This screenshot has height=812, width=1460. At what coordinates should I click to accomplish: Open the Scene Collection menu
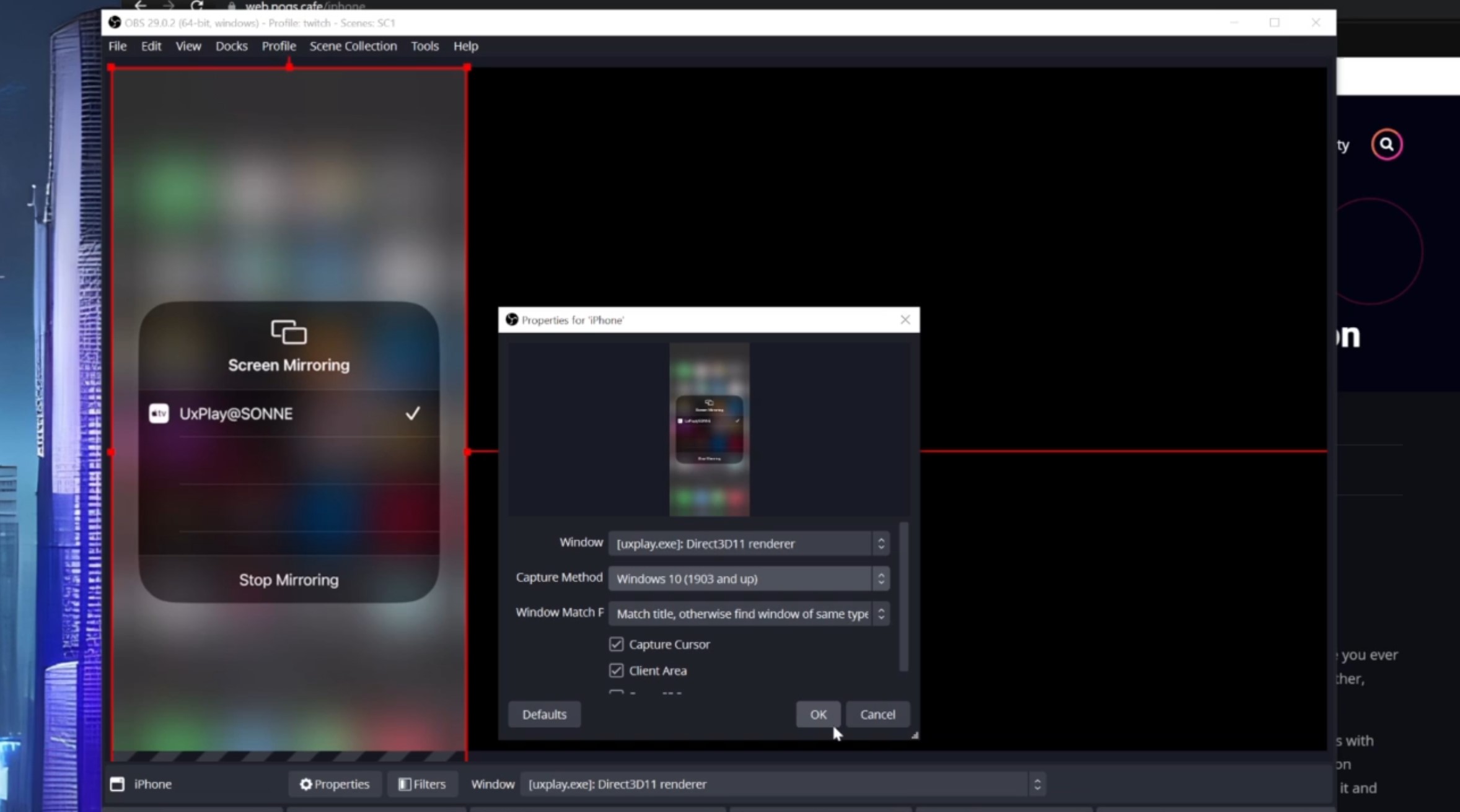click(353, 46)
